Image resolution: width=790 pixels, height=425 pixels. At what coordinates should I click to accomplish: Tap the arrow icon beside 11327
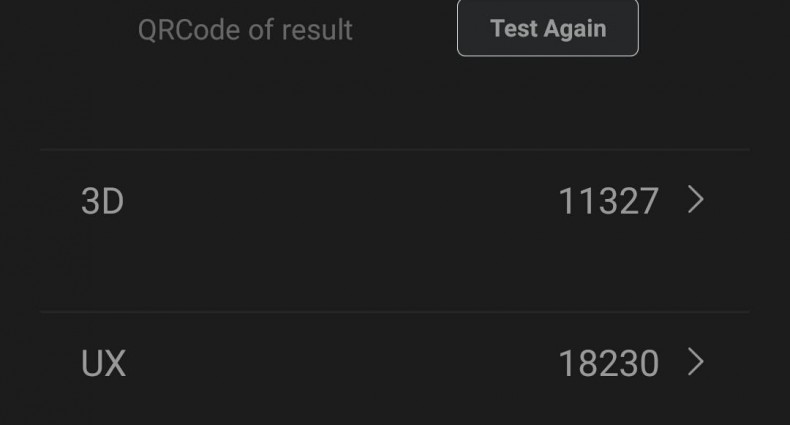[x=696, y=201]
